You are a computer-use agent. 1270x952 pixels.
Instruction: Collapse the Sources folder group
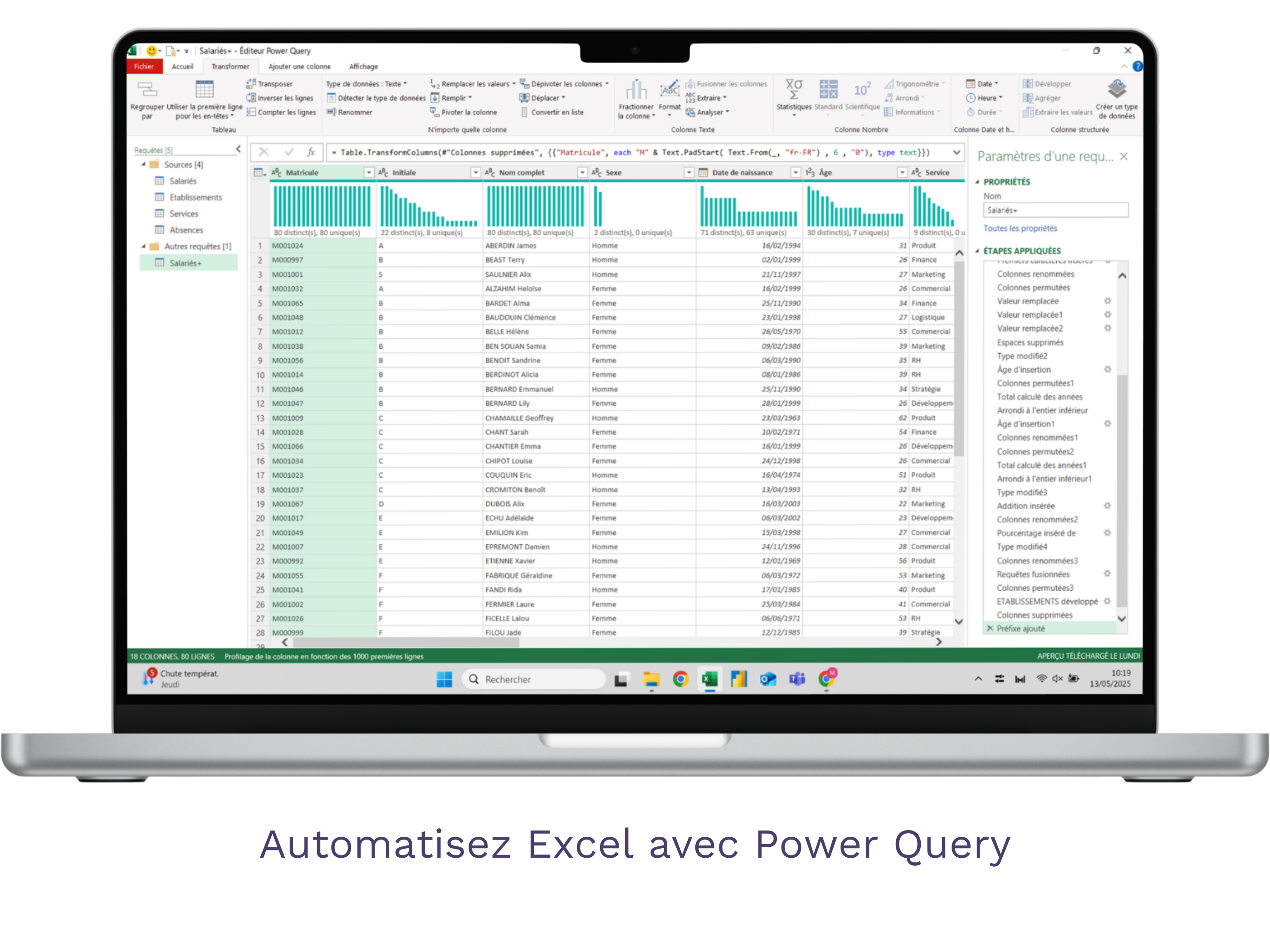[143, 165]
